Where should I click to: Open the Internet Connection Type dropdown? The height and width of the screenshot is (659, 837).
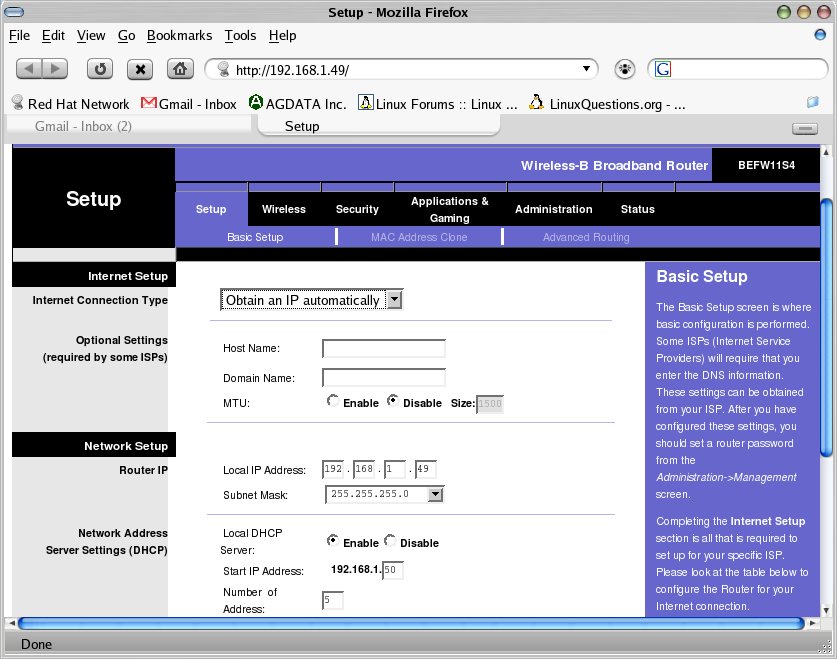pos(394,300)
